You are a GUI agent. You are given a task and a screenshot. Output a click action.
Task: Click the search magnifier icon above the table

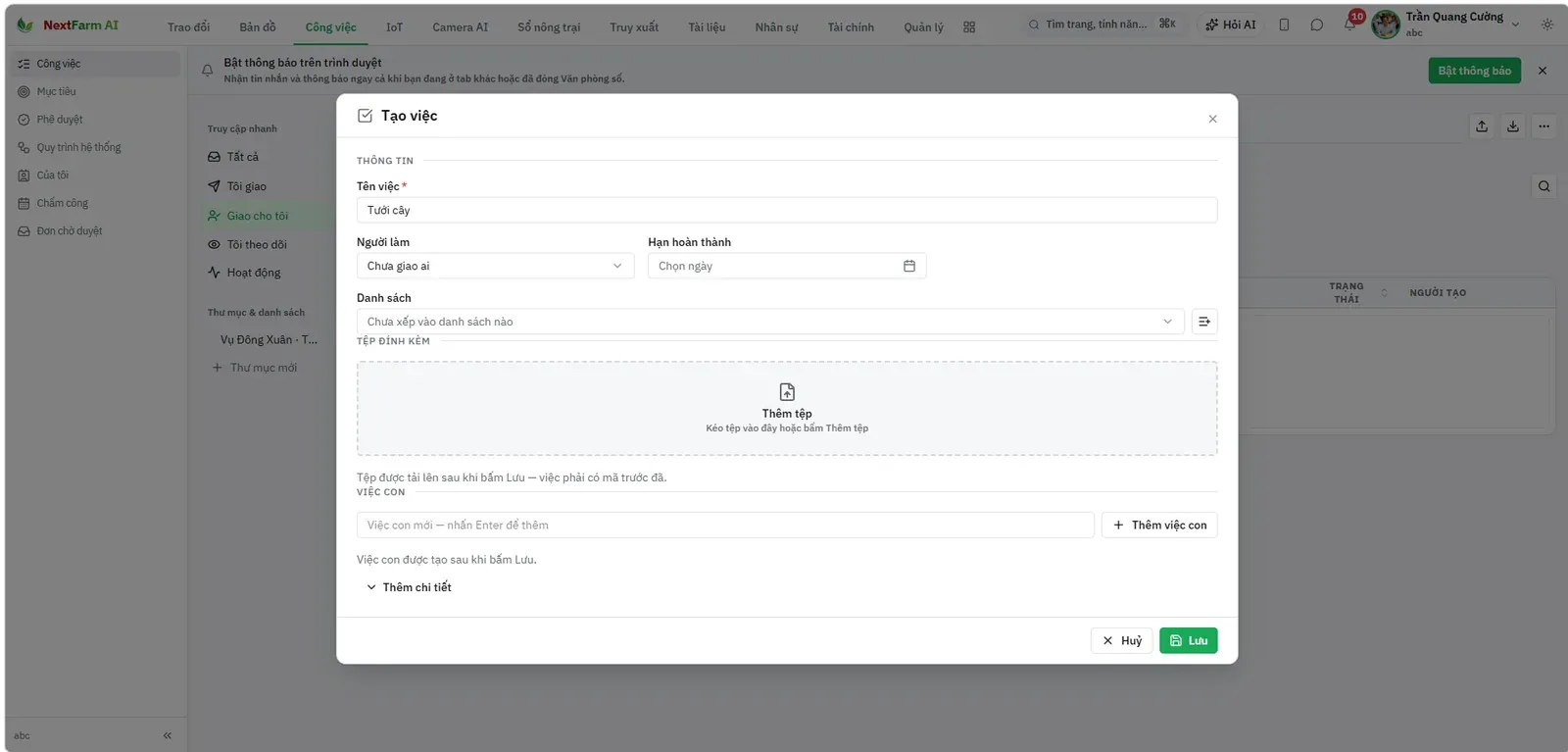pyautogui.click(x=1544, y=186)
